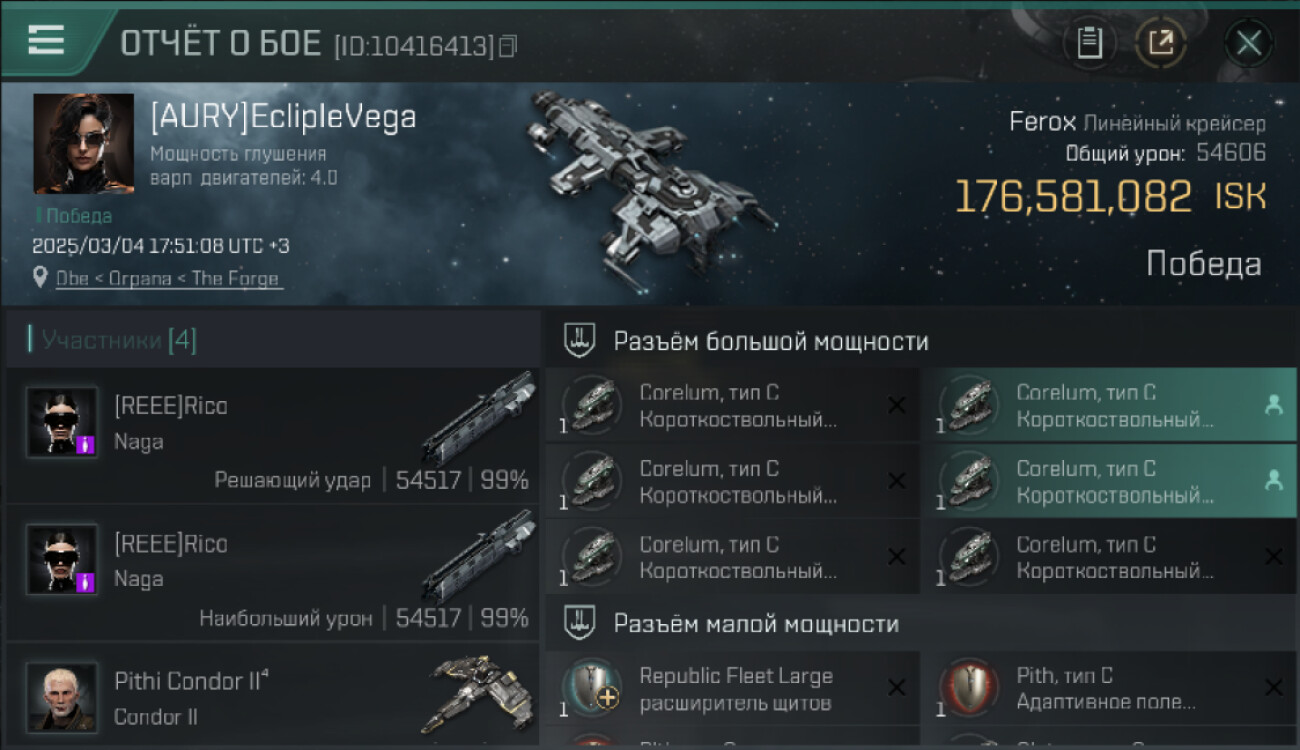1300x750 pixels.
Task: Click Разъём большой мощности section header
Action: tap(771, 341)
